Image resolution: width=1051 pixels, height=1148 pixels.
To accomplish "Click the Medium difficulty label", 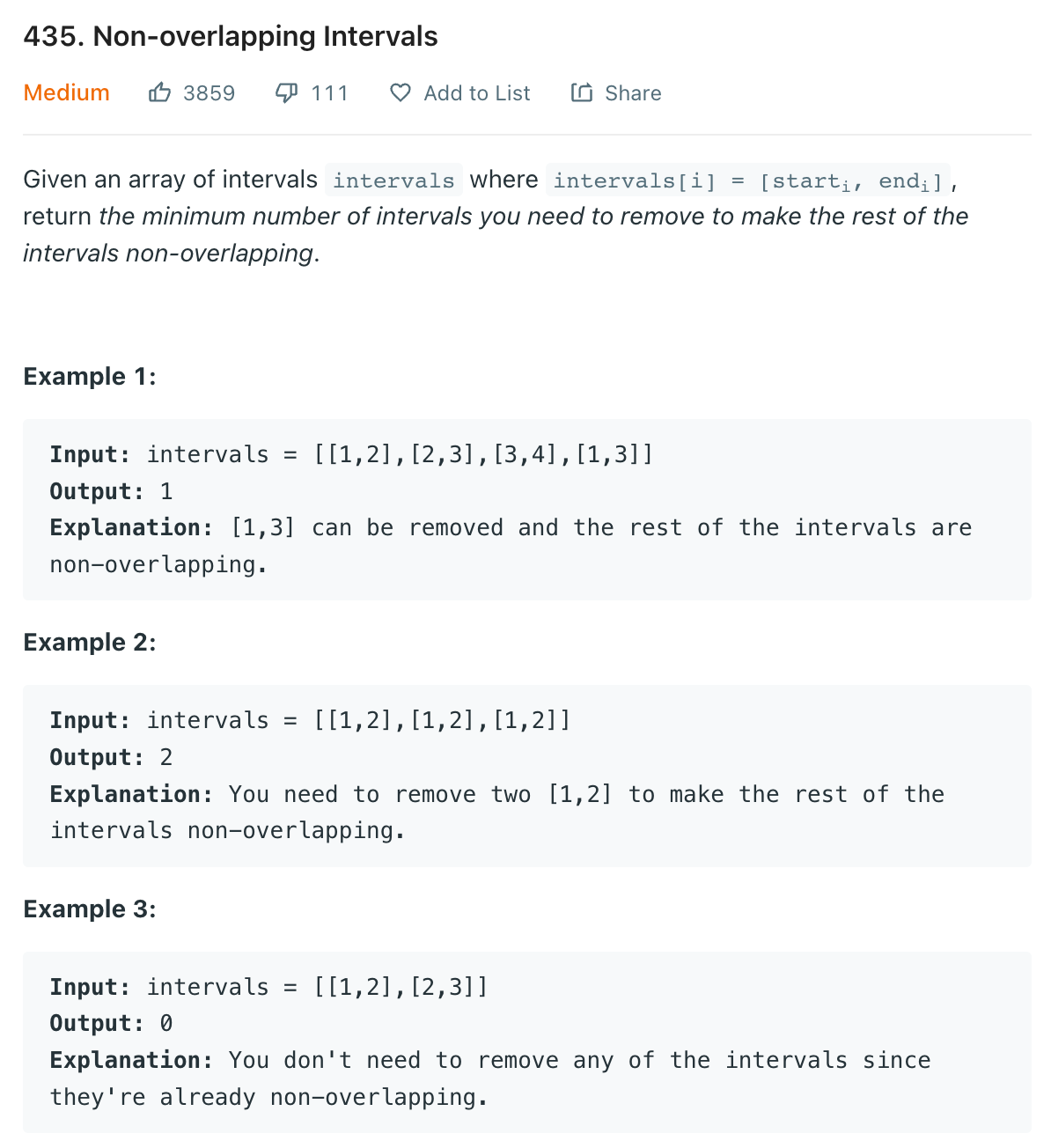I will coord(67,92).
